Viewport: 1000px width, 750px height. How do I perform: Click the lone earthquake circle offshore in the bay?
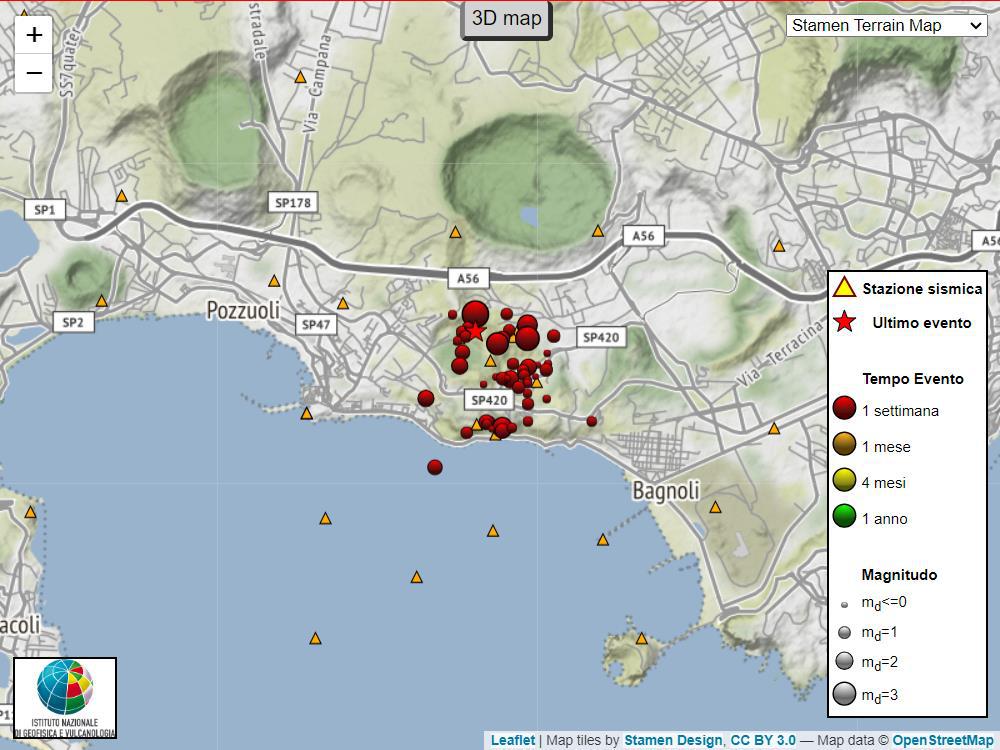[x=435, y=467]
